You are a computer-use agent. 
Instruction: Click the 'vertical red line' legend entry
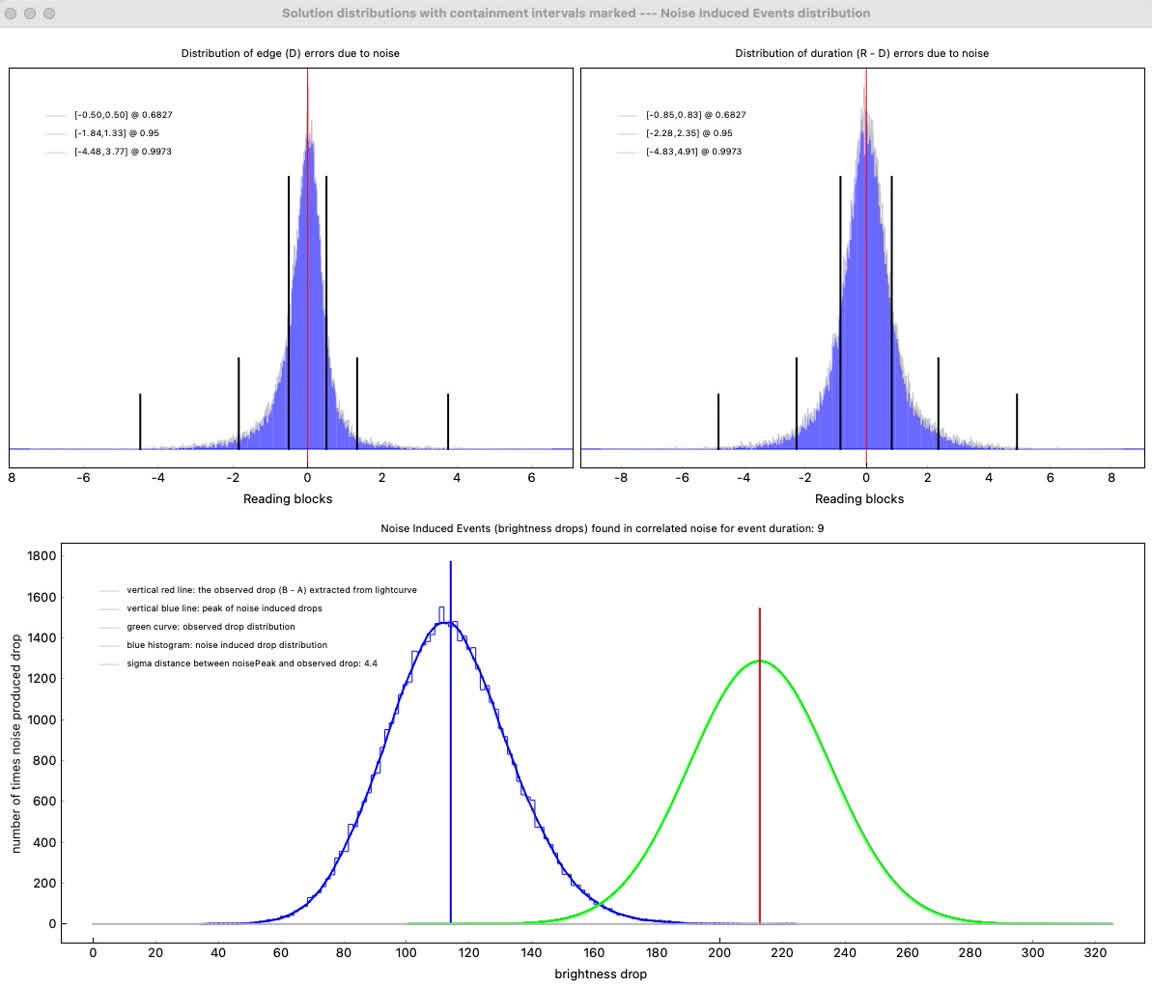coord(271,590)
